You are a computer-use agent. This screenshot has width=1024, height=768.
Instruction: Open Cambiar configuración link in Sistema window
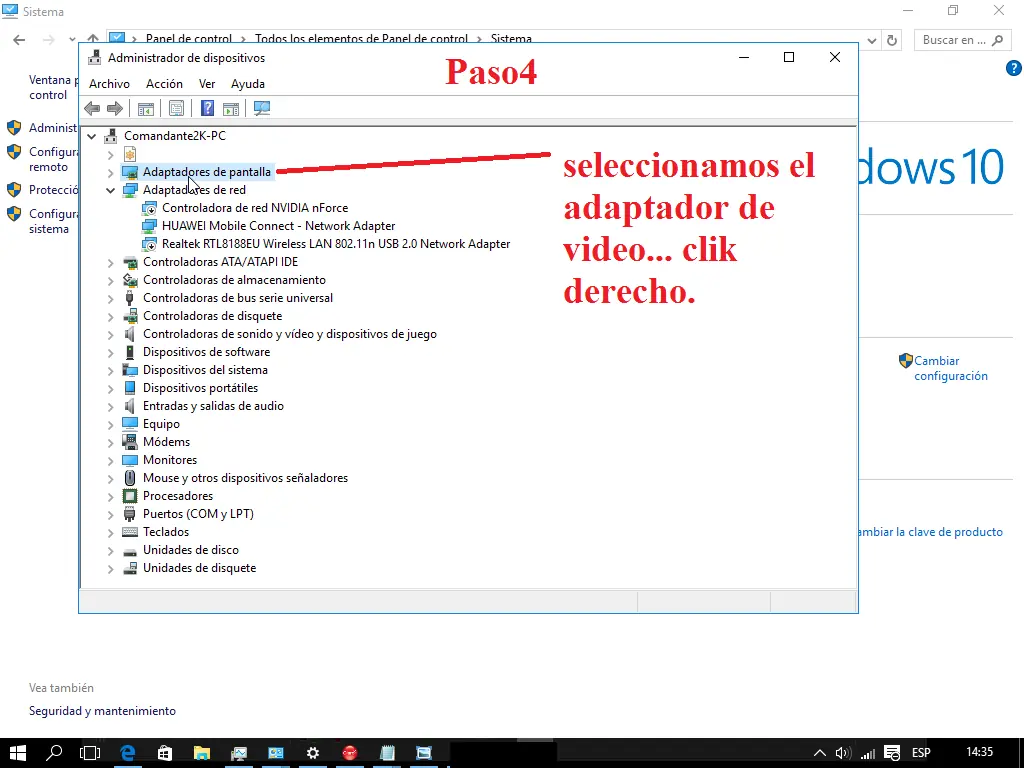[950, 368]
